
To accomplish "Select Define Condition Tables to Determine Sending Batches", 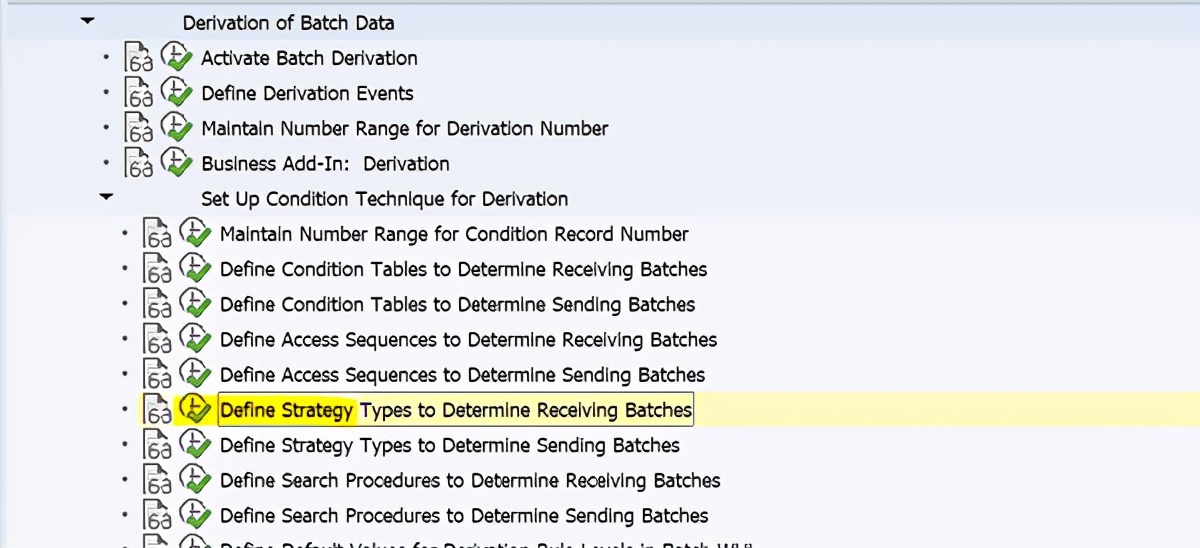I will 457,305.
